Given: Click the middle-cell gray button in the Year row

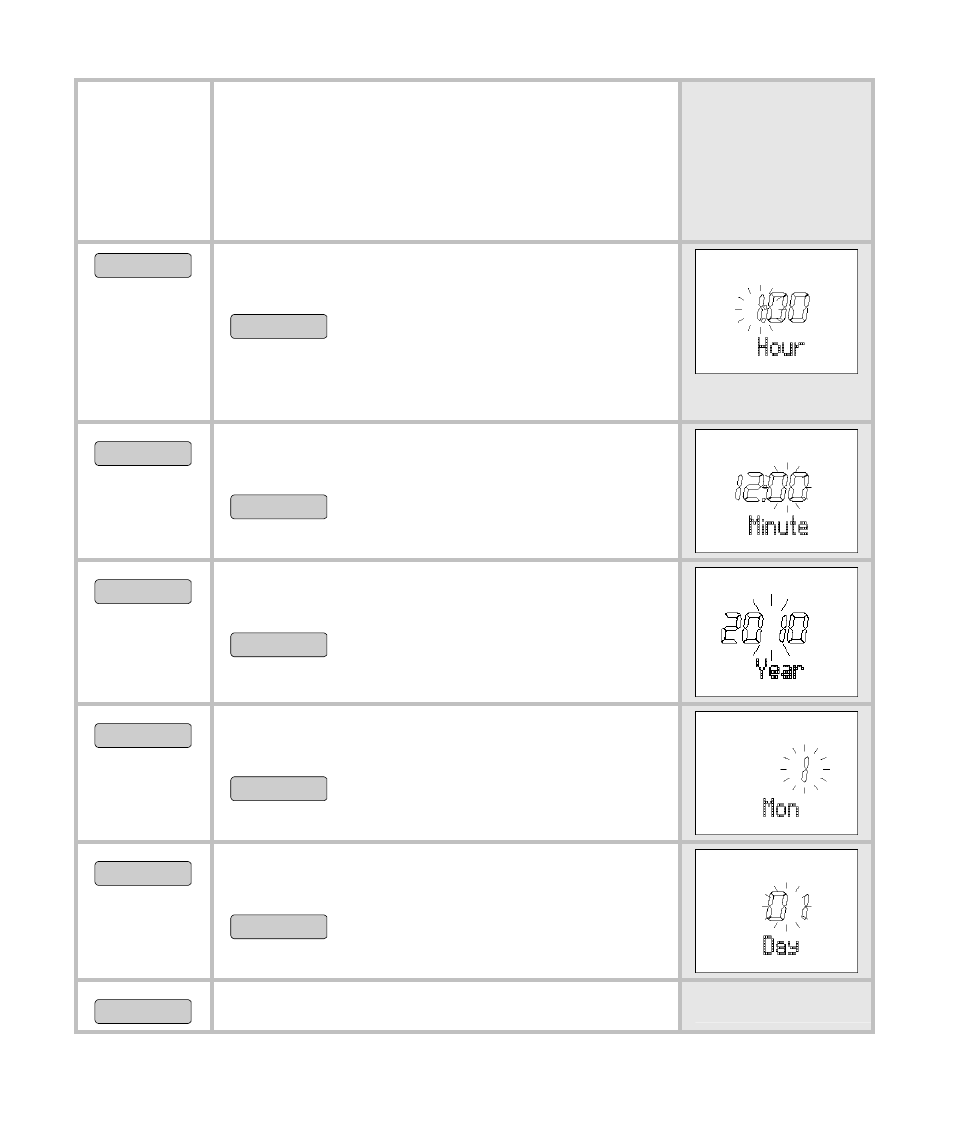Looking at the screenshot, I should 279,645.
